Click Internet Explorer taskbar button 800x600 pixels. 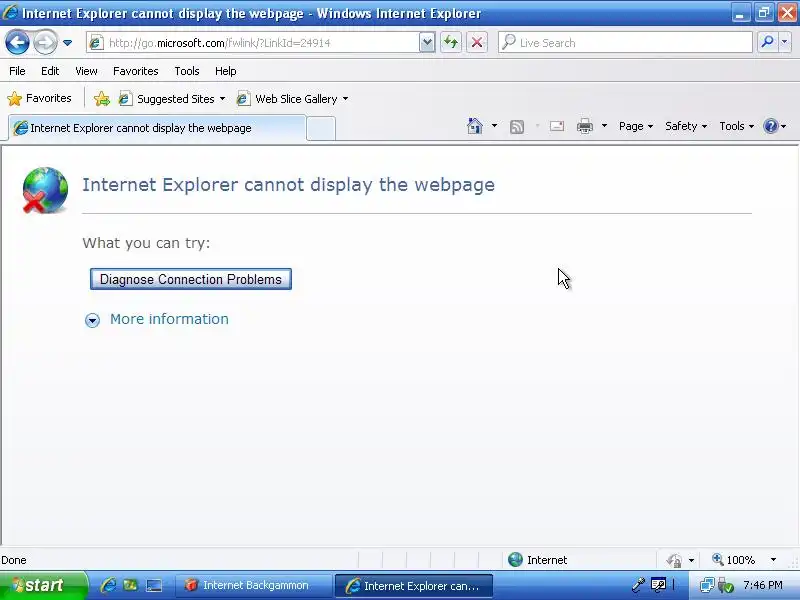(414, 586)
